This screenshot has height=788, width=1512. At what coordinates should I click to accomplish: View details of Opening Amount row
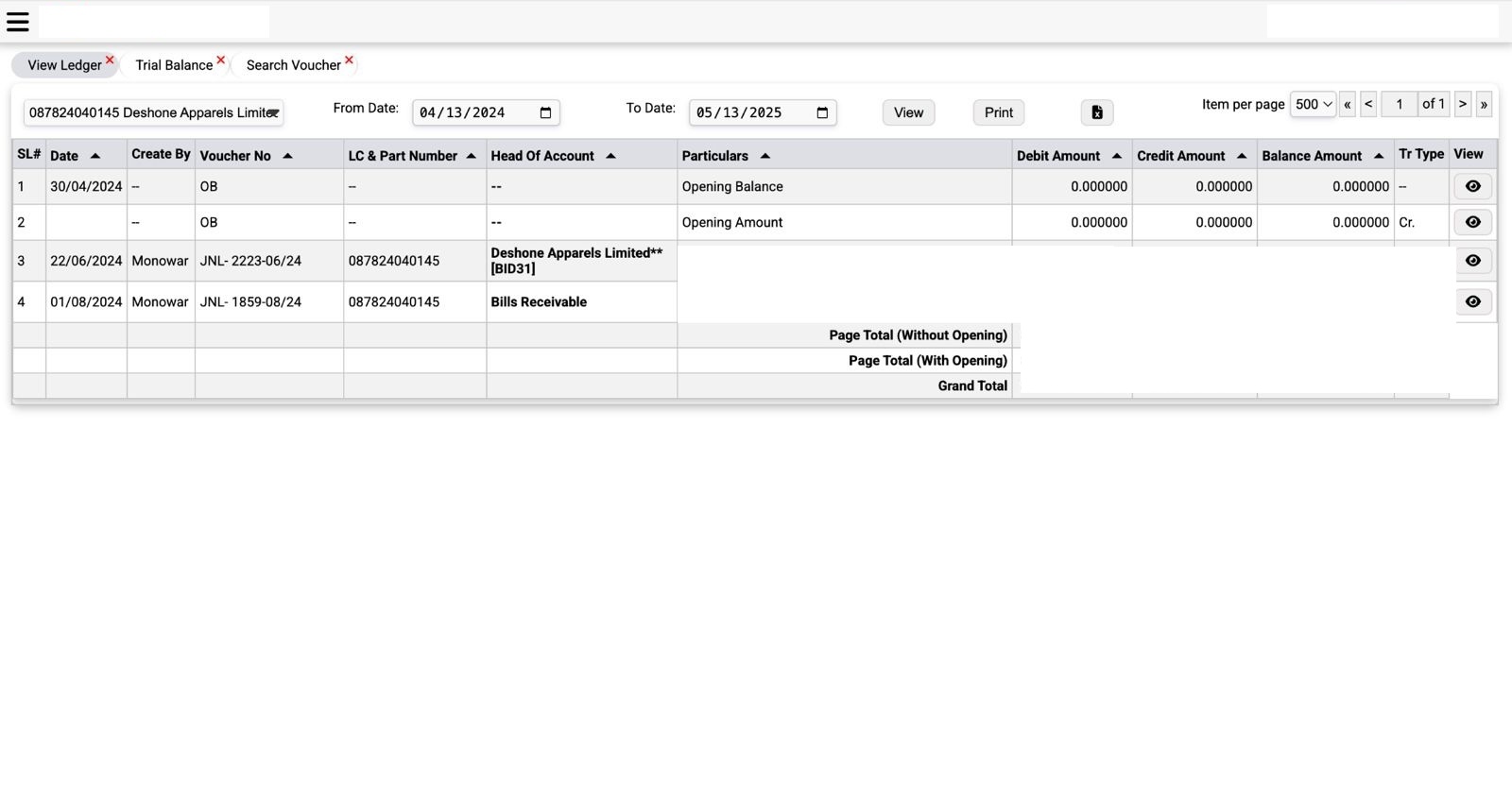[1472, 222]
